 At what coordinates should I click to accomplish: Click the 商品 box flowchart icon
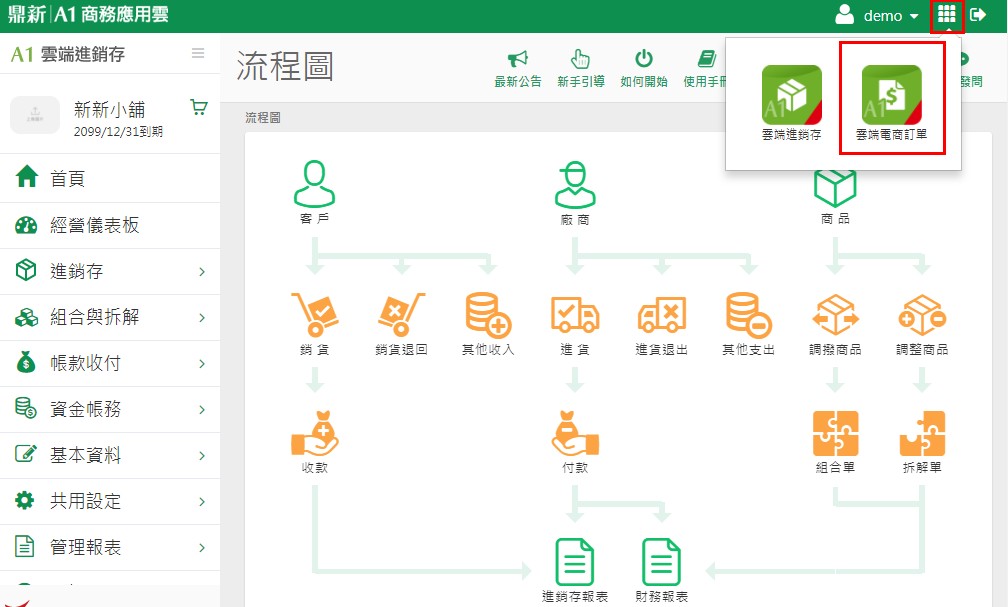(835, 188)
